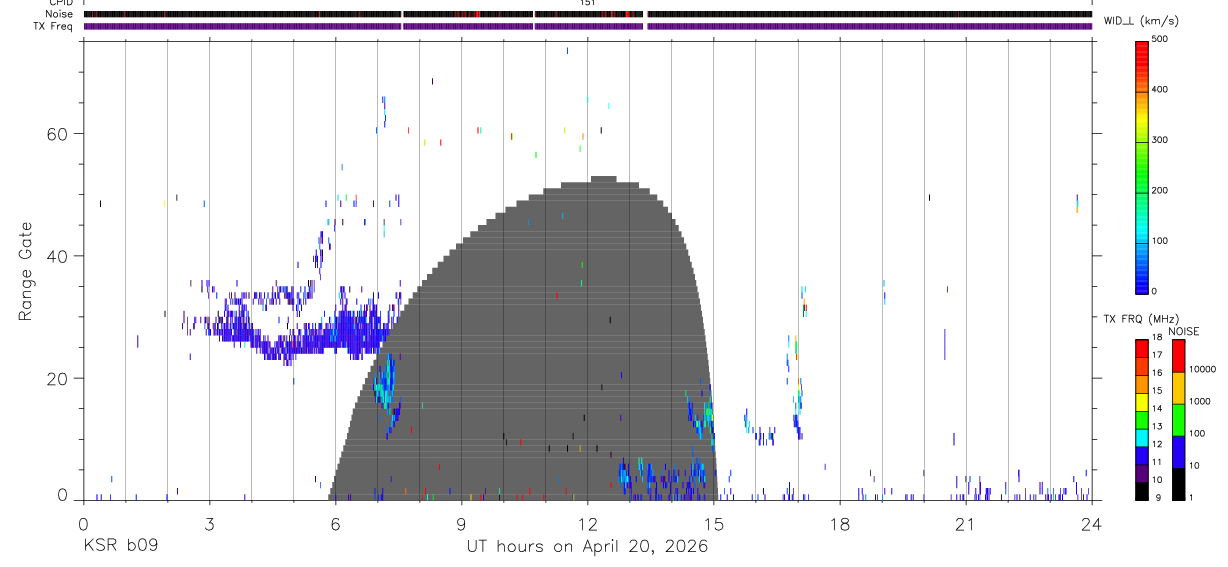Screen dimensions: 1228x567
Task: Click the 'UT hours on April 20, 2026' label
Action: coord(587,546)
